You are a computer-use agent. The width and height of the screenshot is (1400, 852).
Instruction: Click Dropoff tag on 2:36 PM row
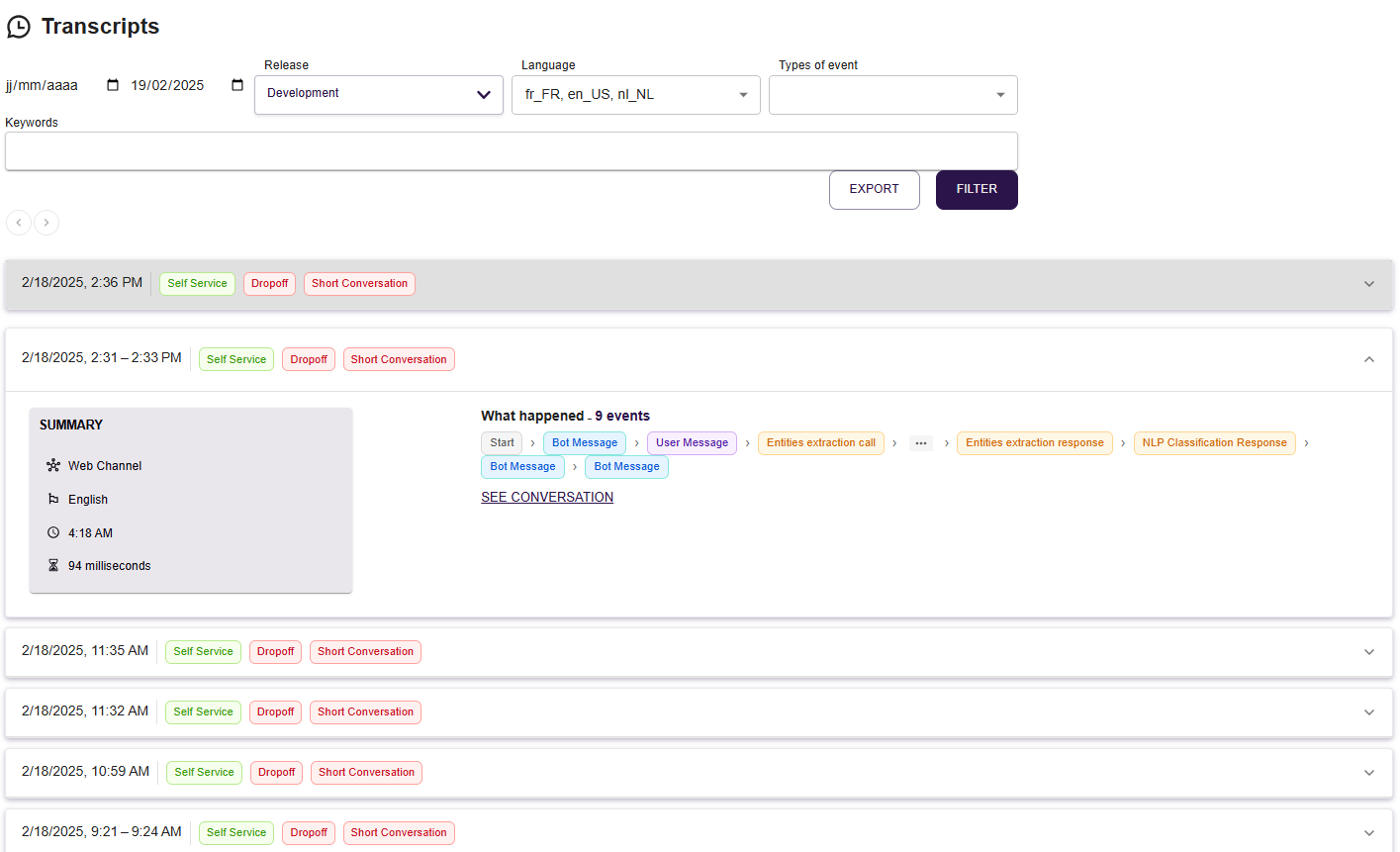pyautogui.click(x=270, y=284)
